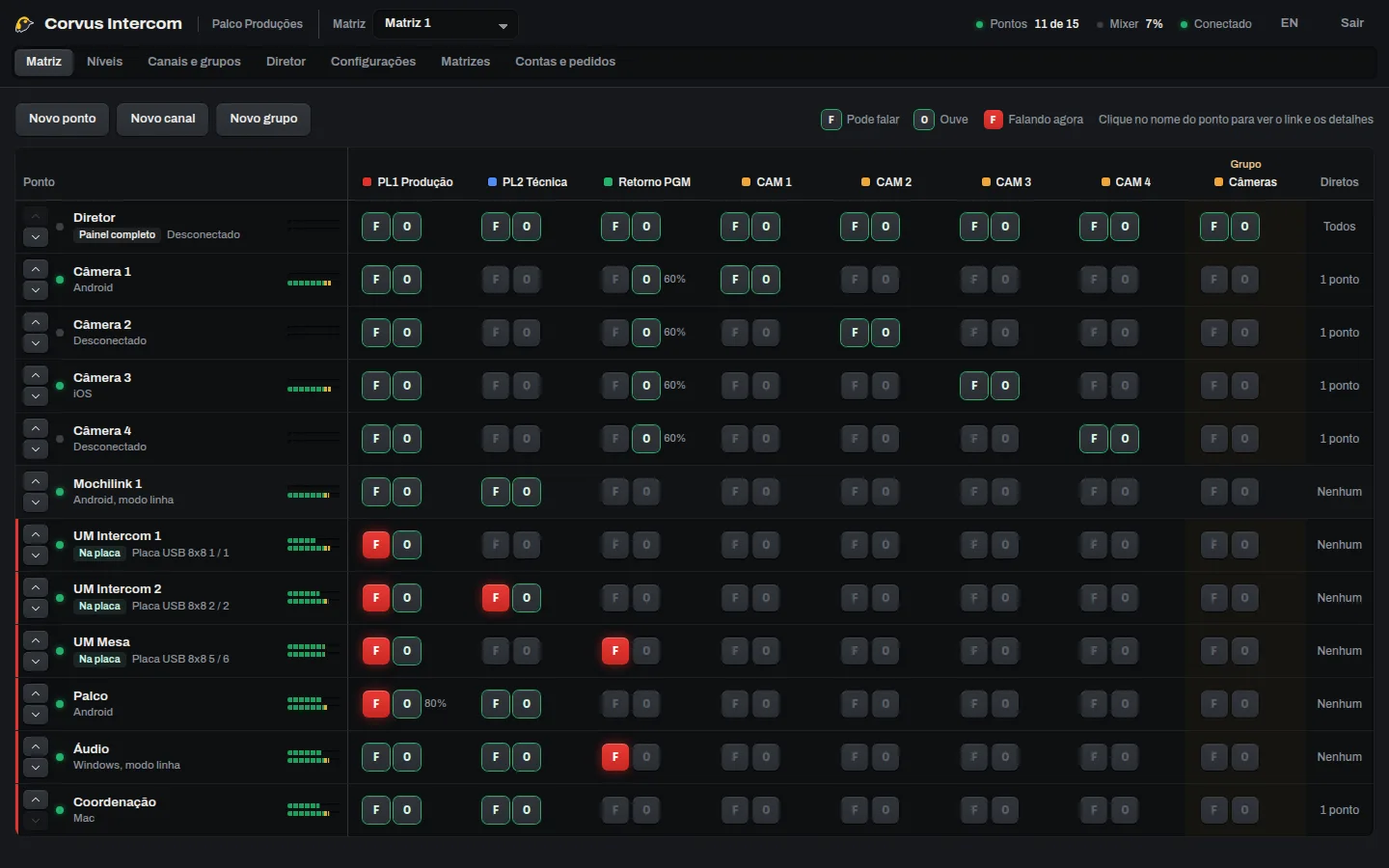This screenshot has width=1389, height=868.
Task: Toggle Câmera 2 talk on CAM 2
Action: tap(855, 333)
